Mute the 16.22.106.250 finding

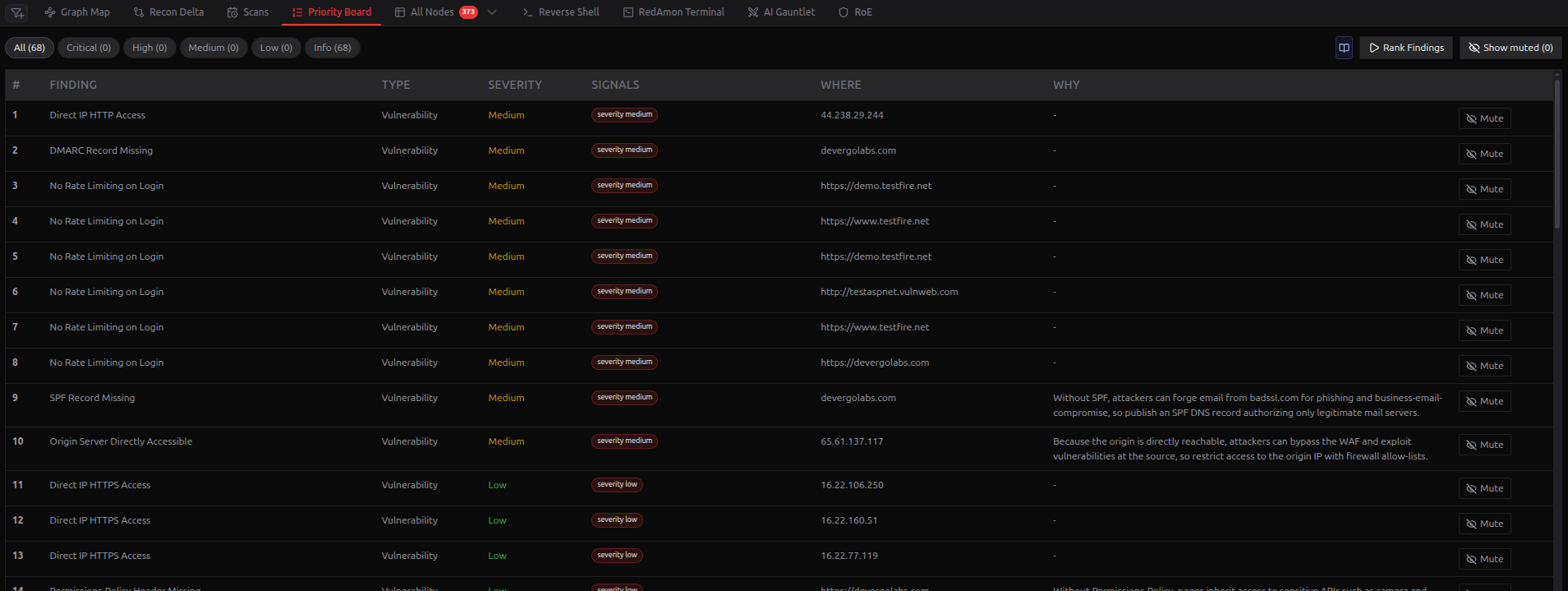point(1484,488)
